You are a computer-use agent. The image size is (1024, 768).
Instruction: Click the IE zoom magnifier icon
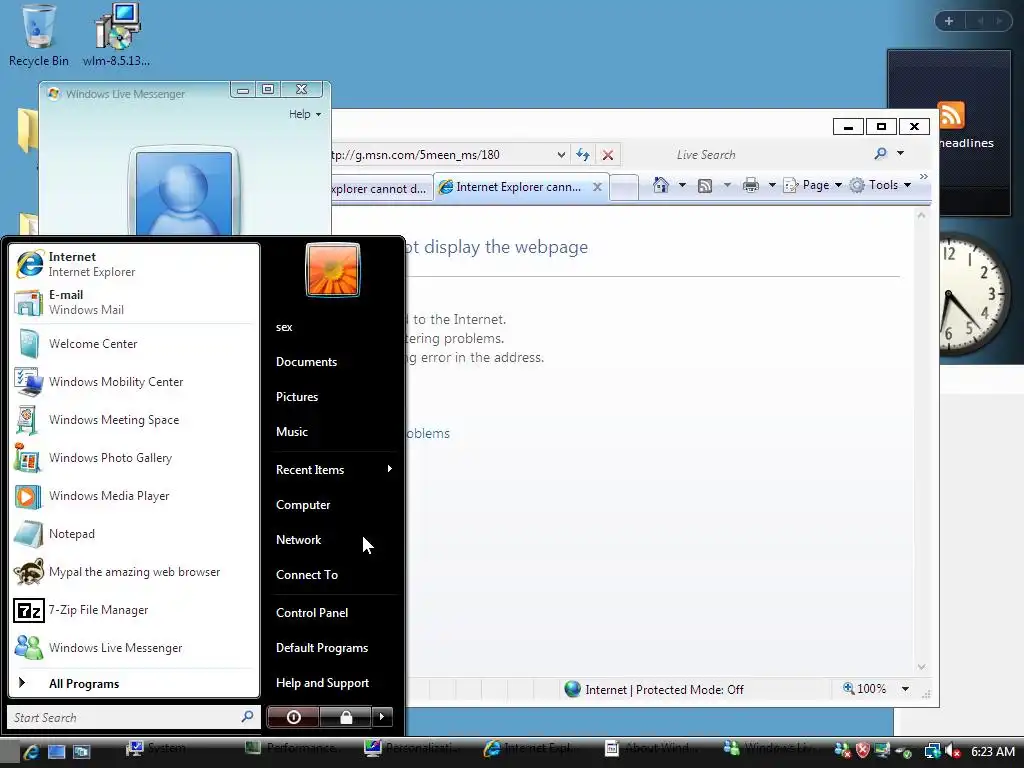[x=848, y=688]
